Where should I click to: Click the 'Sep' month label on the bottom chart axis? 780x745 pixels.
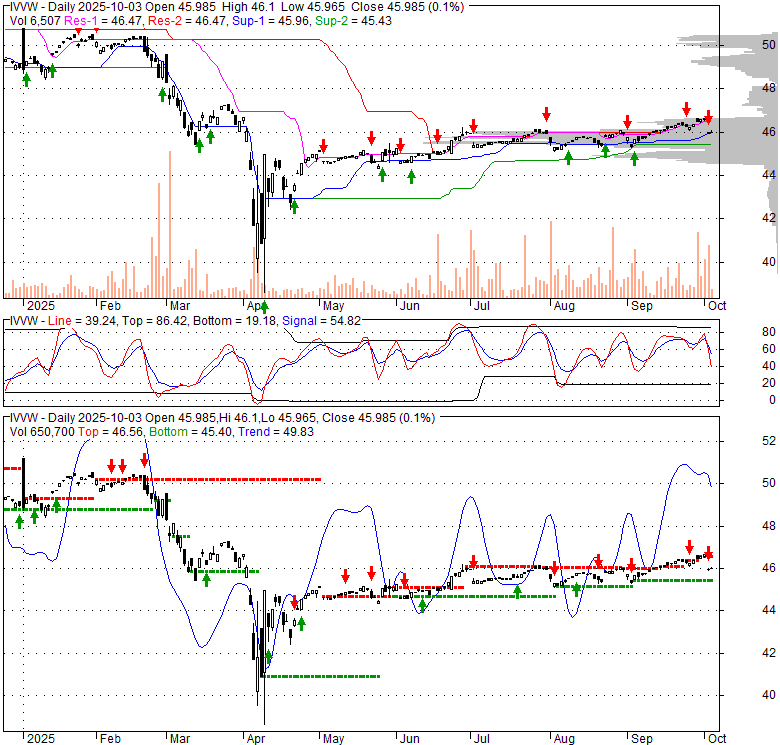pyautogui.click(x=642, y=739)
